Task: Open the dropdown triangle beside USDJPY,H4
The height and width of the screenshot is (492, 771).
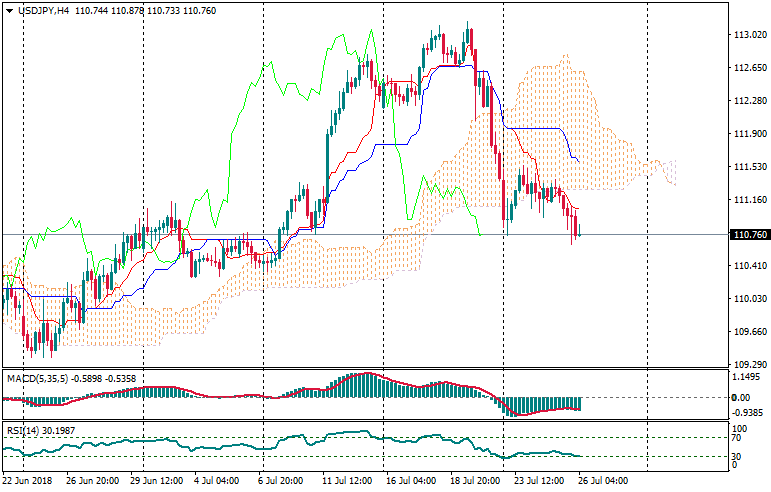Action: [8, 9]
